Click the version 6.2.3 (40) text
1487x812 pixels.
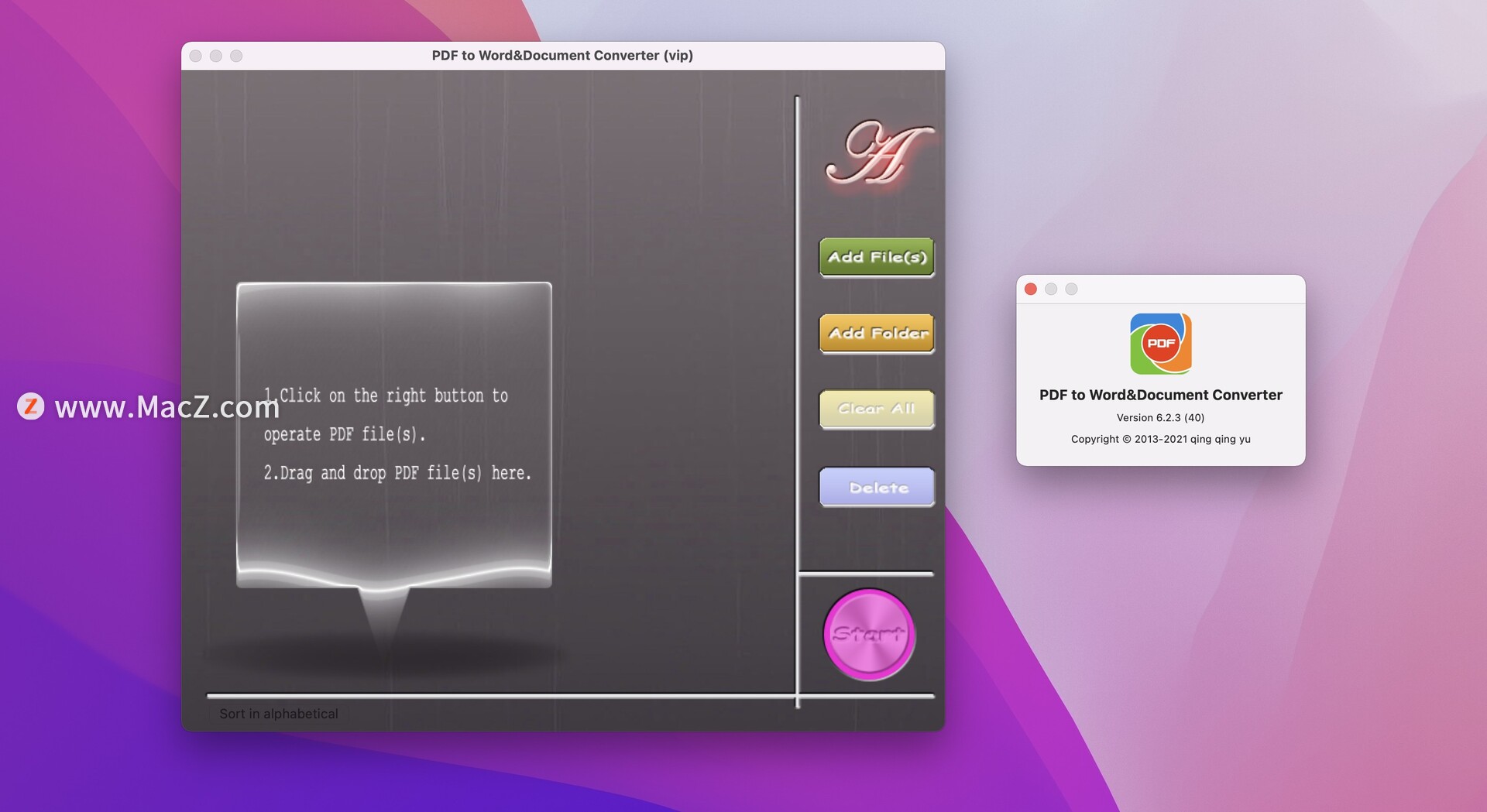(1160, 417)
